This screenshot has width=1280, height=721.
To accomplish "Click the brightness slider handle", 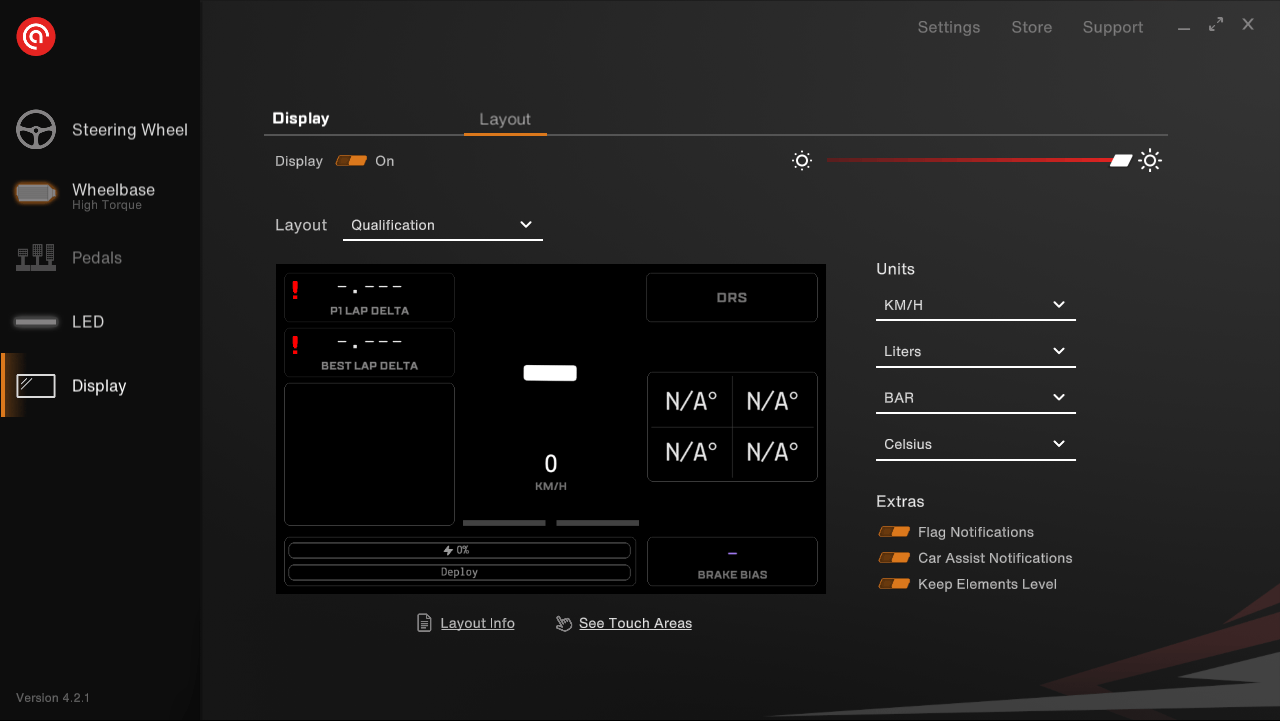I will pyautogui.click(x=1121, y=161).
